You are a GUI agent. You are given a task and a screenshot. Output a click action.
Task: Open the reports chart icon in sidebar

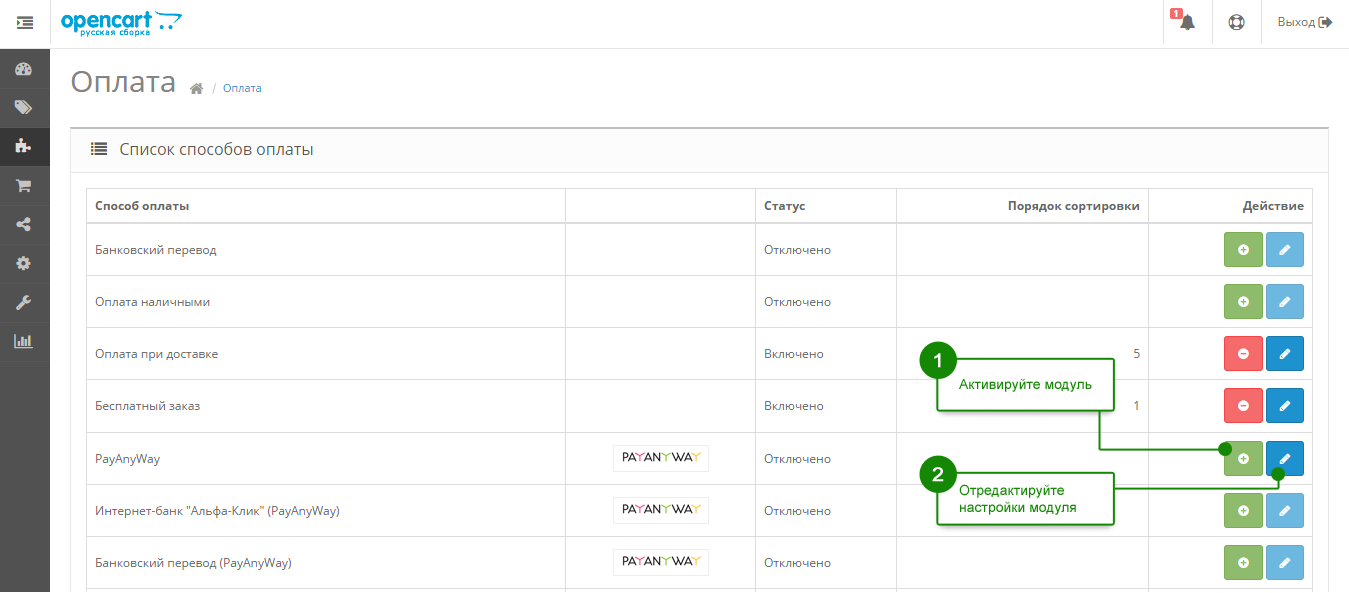pyautogui.click(x=24, y=341)
